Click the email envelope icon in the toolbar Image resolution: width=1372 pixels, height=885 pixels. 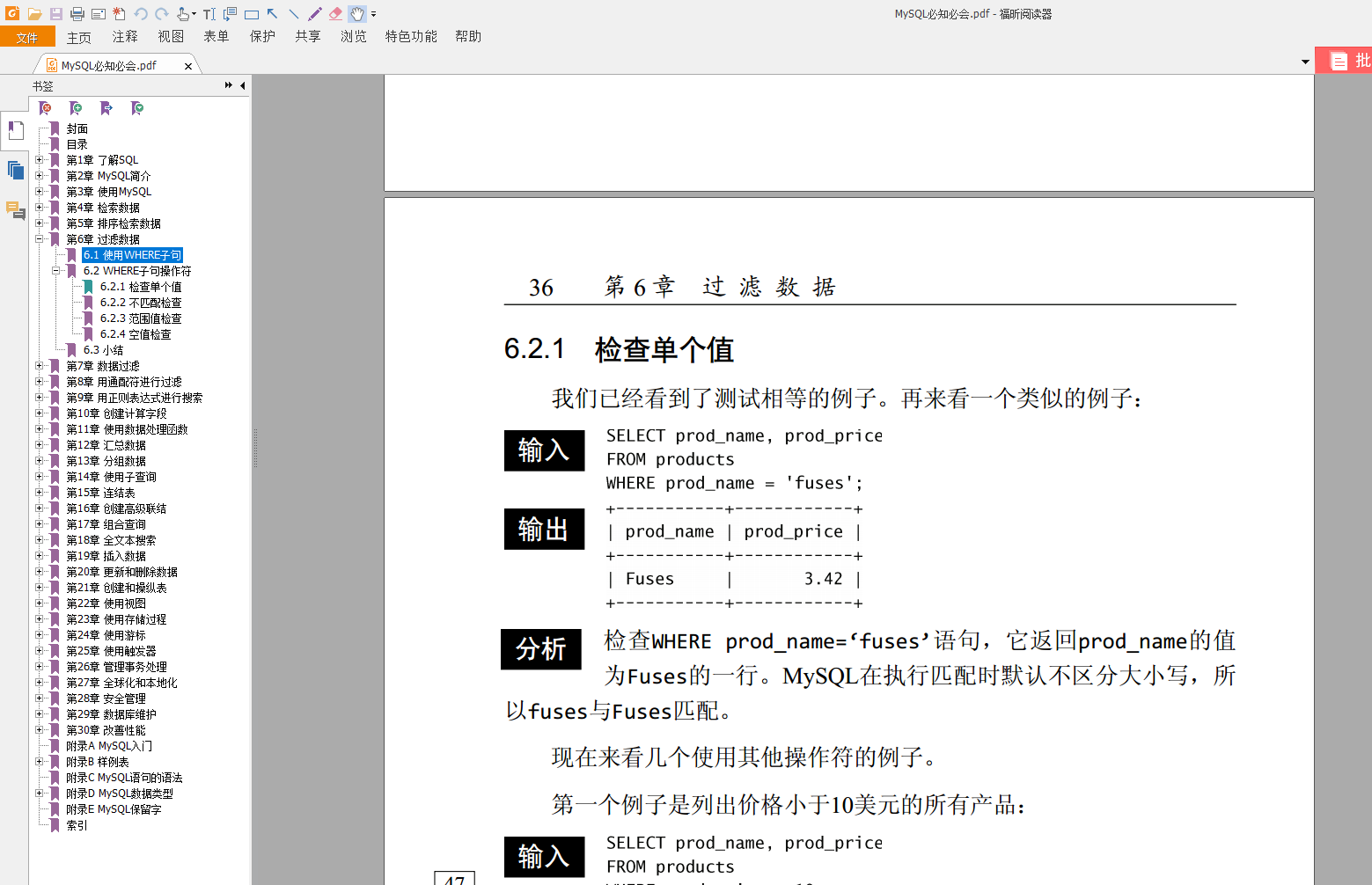point(99,13)
